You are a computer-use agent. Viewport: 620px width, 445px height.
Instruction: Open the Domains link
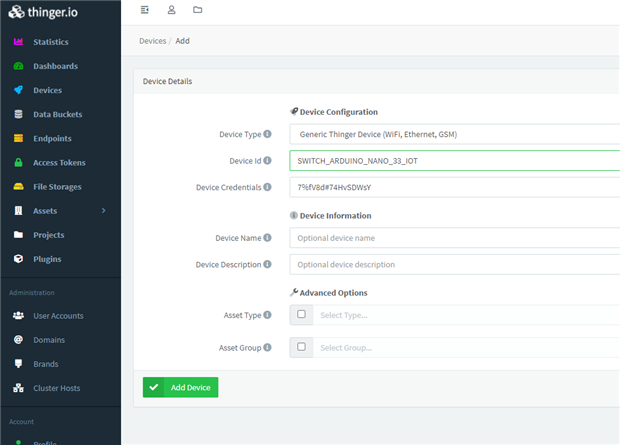coord(49,340)
